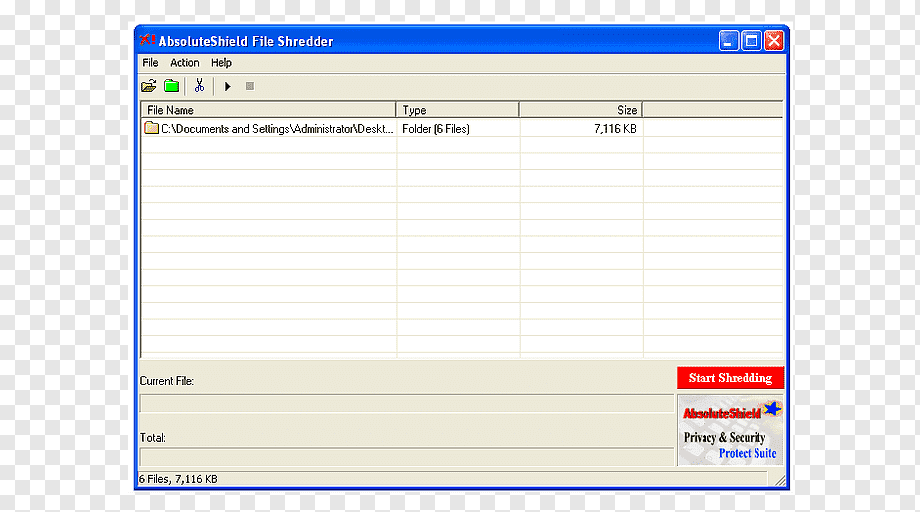Click the gray stop square toolbar icon
This screenshot has width=920, height=512.
(x=250, y=86)
